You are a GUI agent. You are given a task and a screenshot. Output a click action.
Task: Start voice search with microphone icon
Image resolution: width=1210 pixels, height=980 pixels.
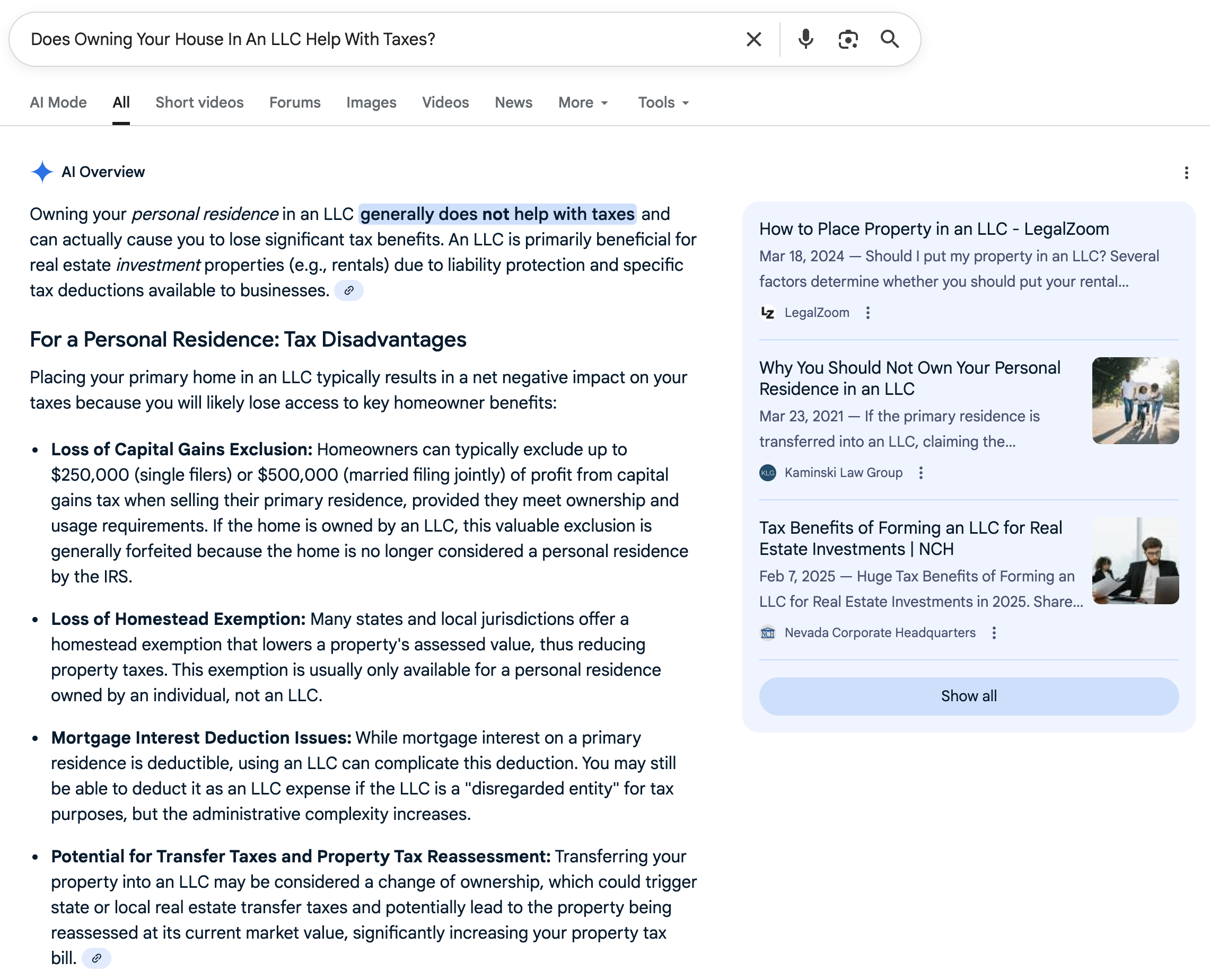806,40
